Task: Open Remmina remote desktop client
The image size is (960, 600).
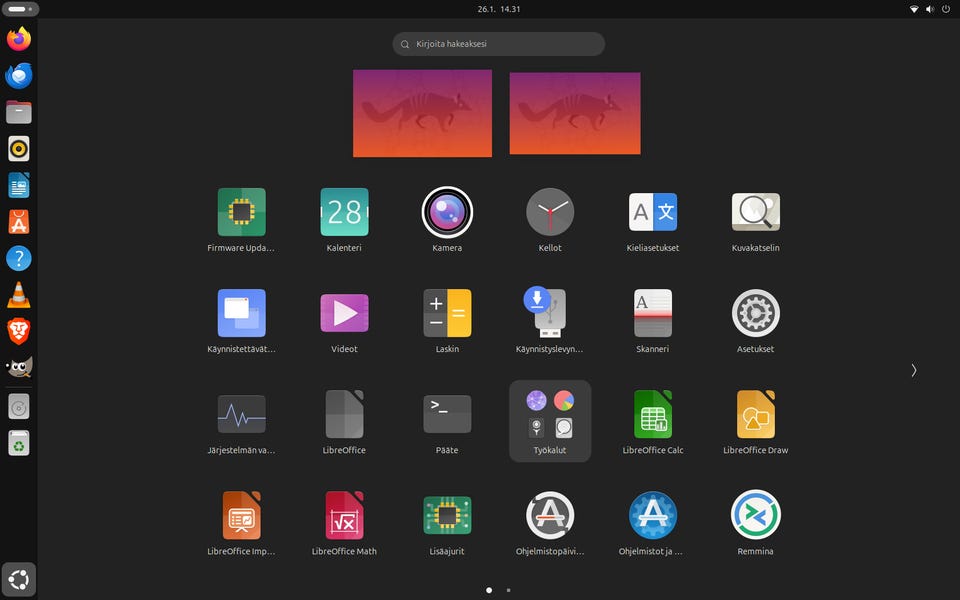Action: (756, 516)
